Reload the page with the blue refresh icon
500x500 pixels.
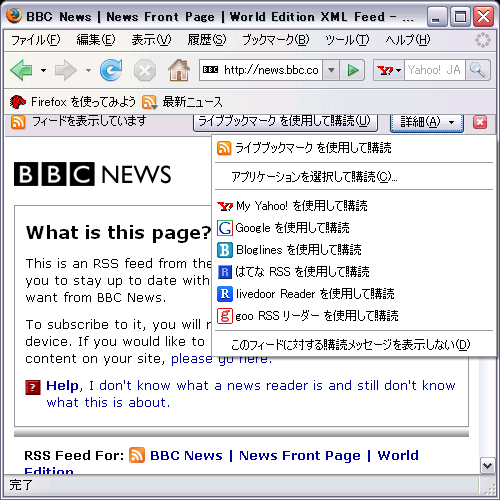tap(111, 70)
